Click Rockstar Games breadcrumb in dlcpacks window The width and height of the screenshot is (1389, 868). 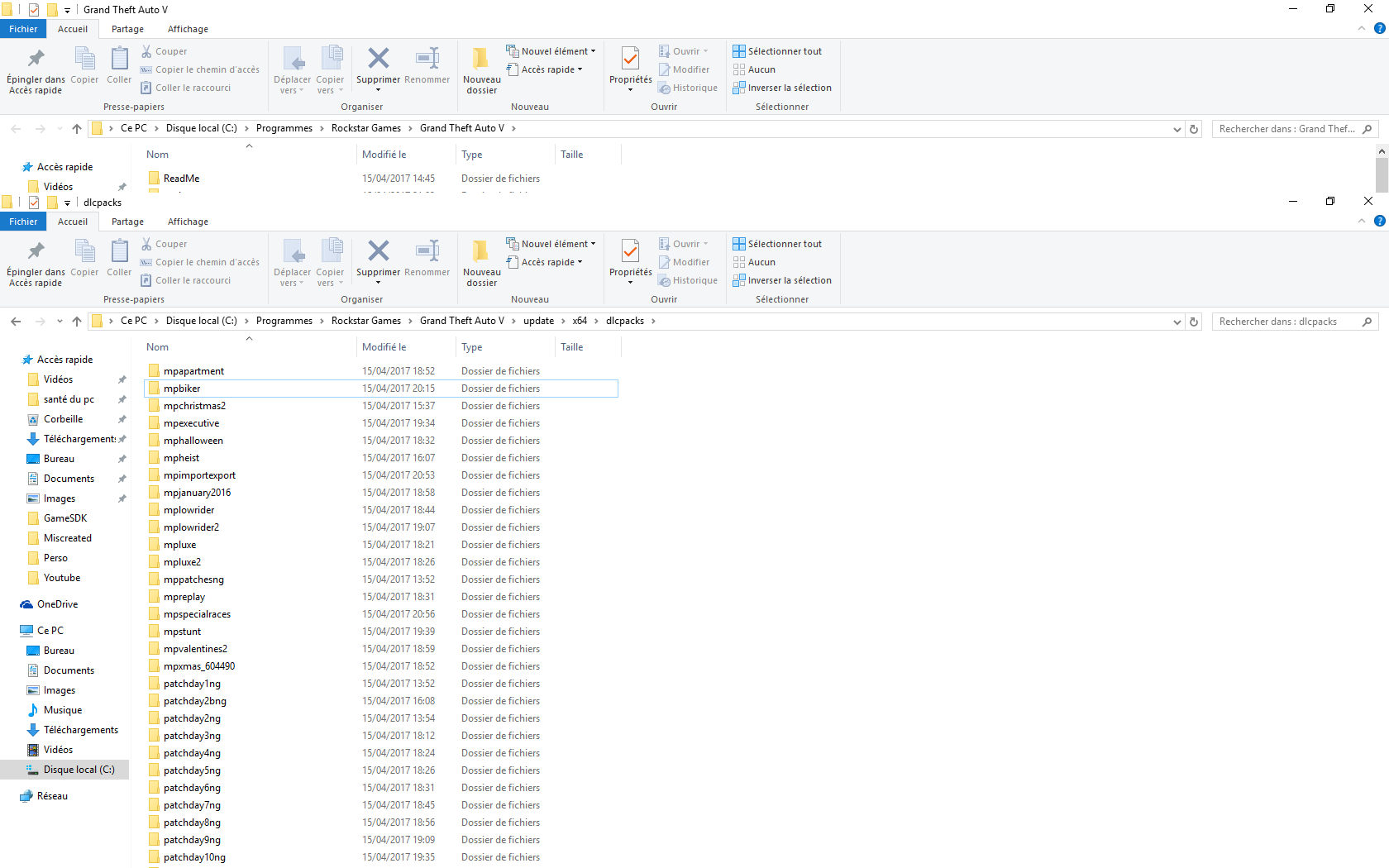point(365,321)
